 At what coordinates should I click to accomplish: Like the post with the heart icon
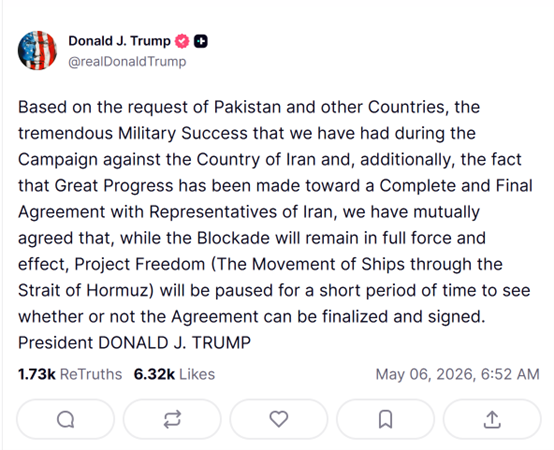(279, 419)
